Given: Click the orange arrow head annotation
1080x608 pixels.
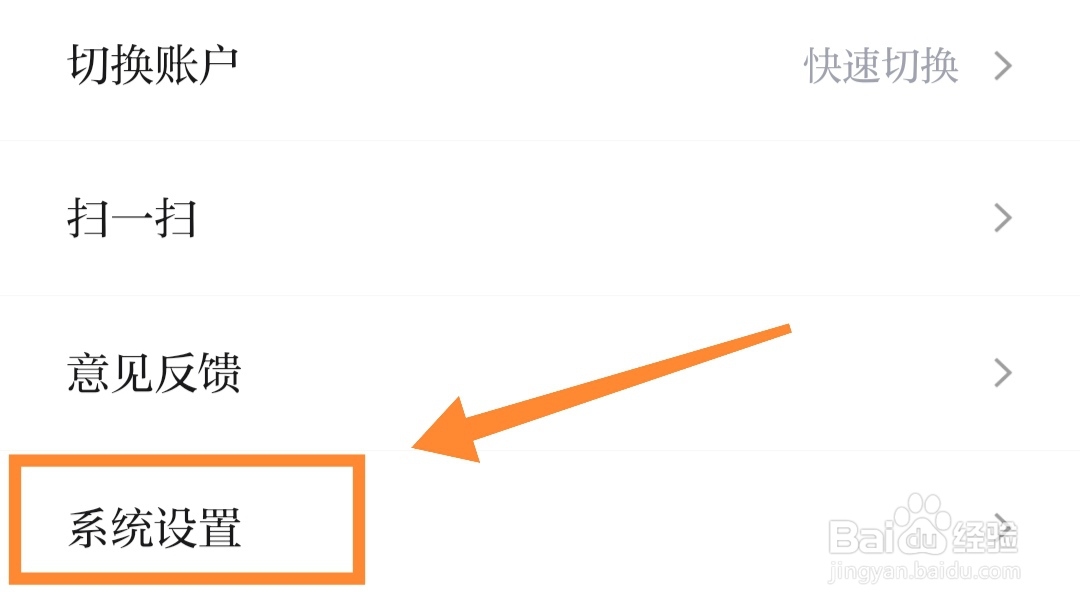Looking at the screenshot, I should 448,432.
